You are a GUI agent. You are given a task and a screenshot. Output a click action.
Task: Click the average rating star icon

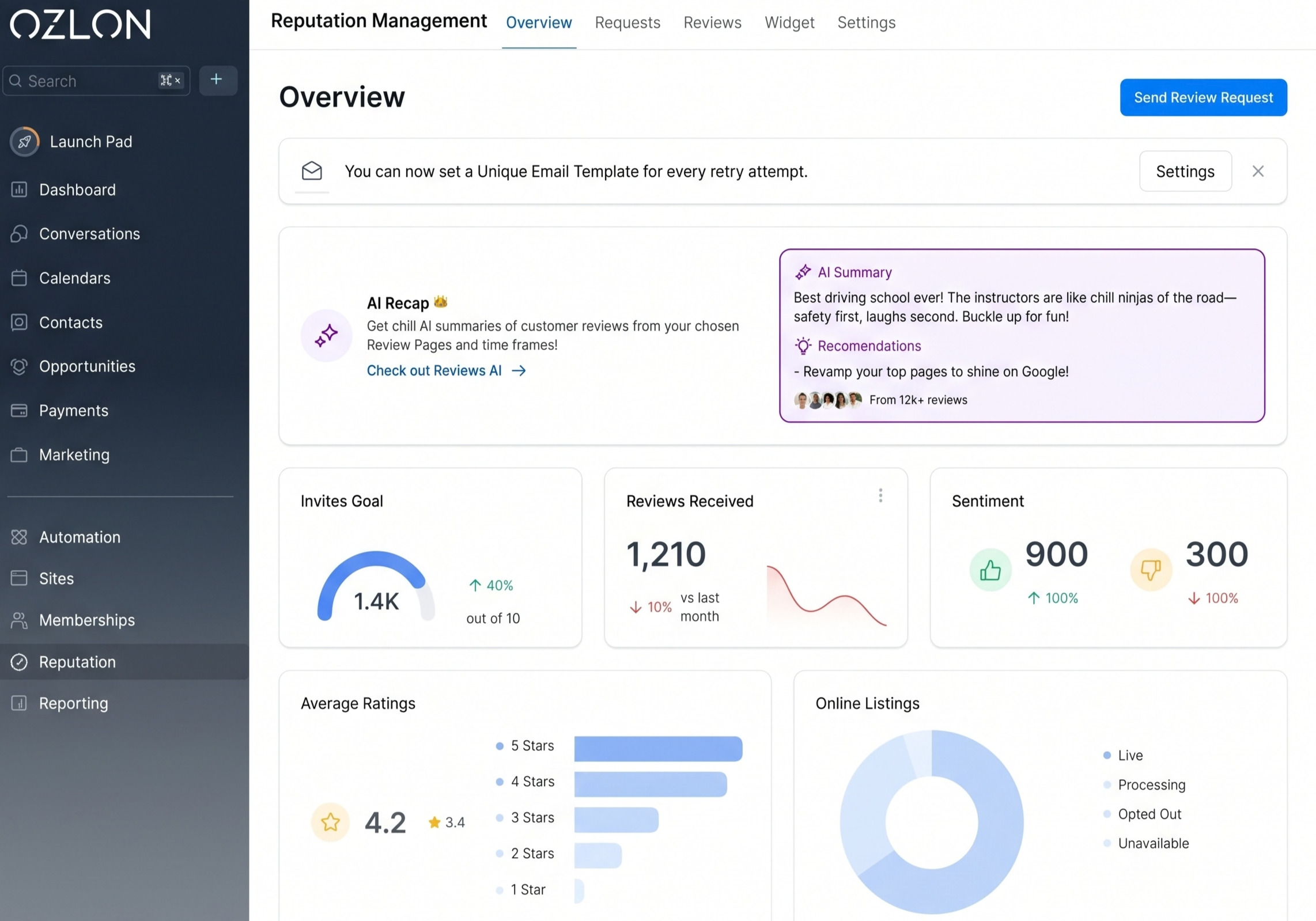(330, 822)
